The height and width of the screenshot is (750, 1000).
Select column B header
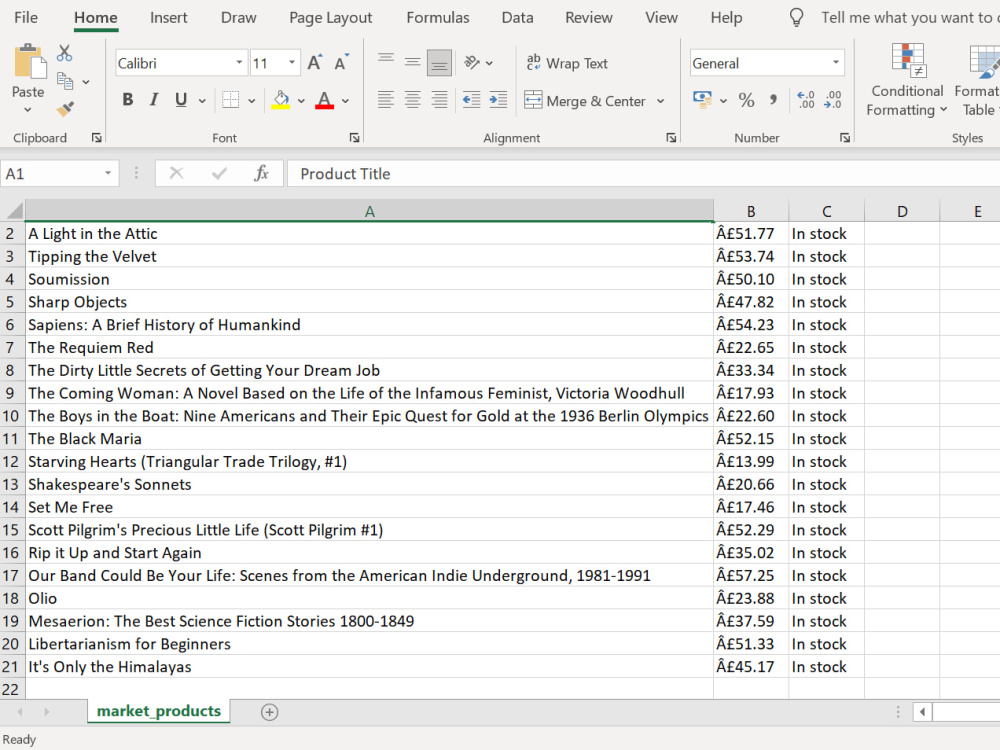click(x=751, y=211)
